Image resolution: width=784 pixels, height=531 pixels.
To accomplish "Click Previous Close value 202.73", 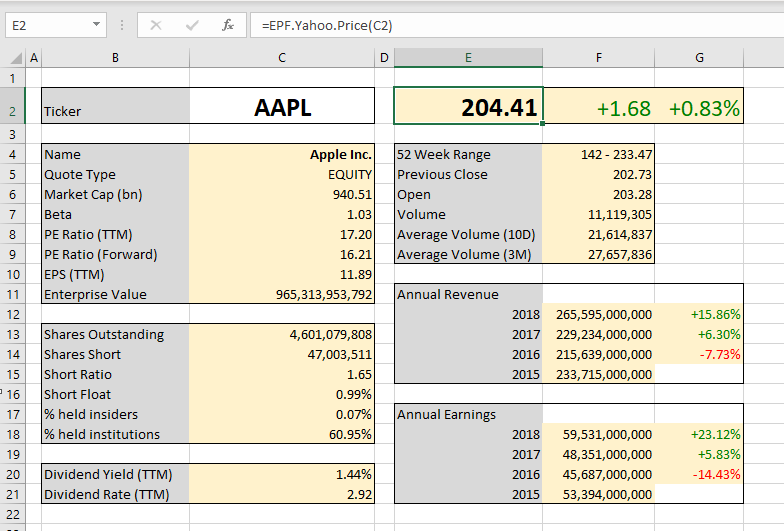I will [598, 174].
